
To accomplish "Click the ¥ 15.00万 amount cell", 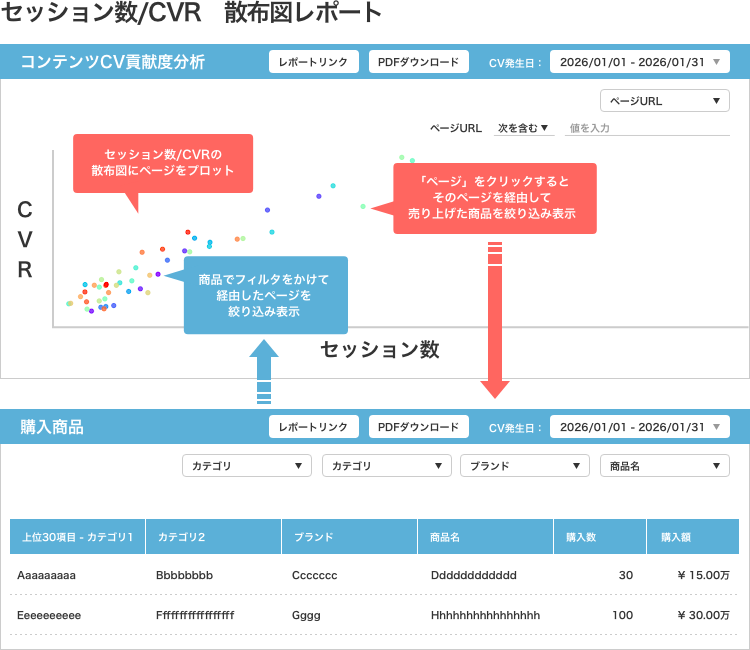I will coord(704,575).
